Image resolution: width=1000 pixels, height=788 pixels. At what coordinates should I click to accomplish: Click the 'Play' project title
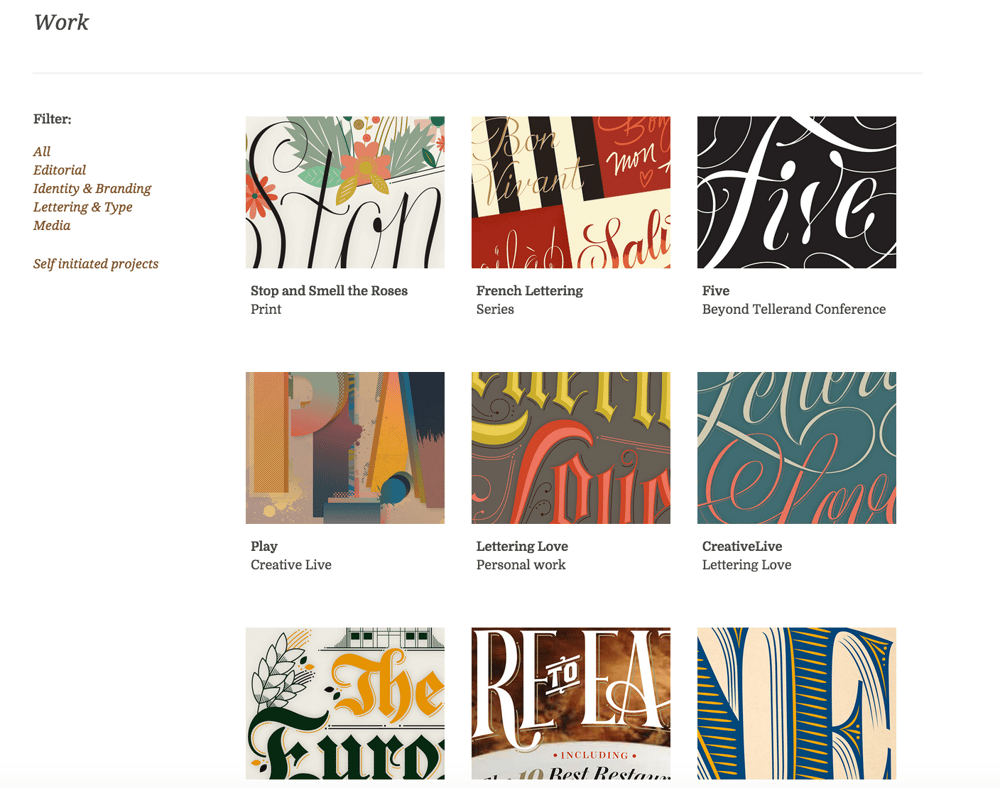pyautogui.click(x=264, y=546)
